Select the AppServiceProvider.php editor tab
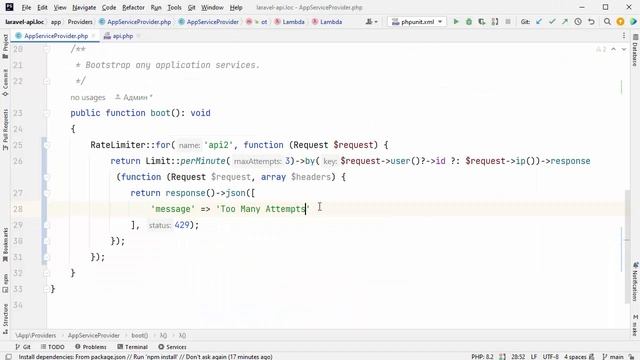This screenshot has width=640, height=360. pos(56,36)
